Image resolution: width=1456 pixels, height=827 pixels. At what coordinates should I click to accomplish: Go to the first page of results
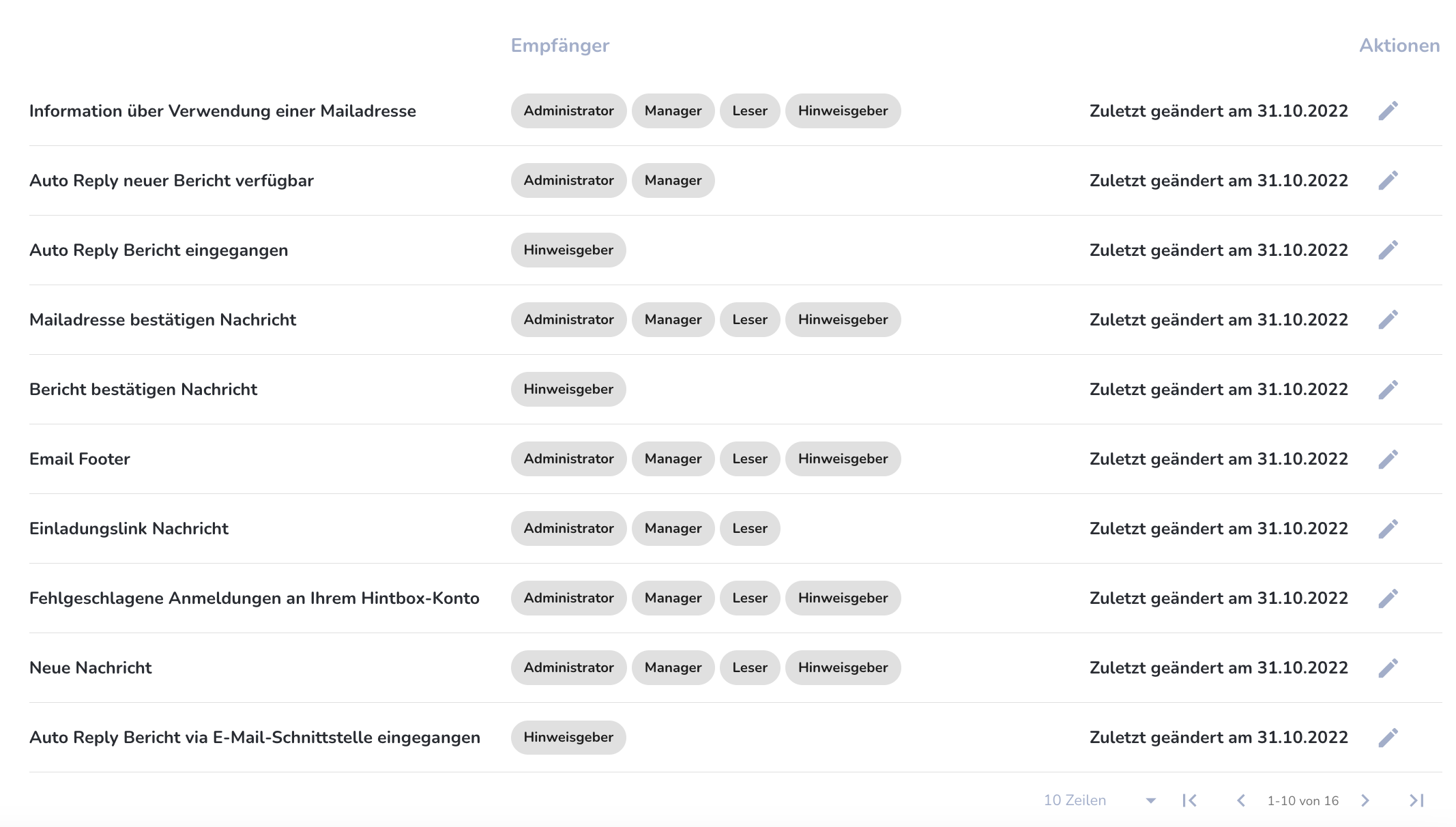pos(1190,800)
